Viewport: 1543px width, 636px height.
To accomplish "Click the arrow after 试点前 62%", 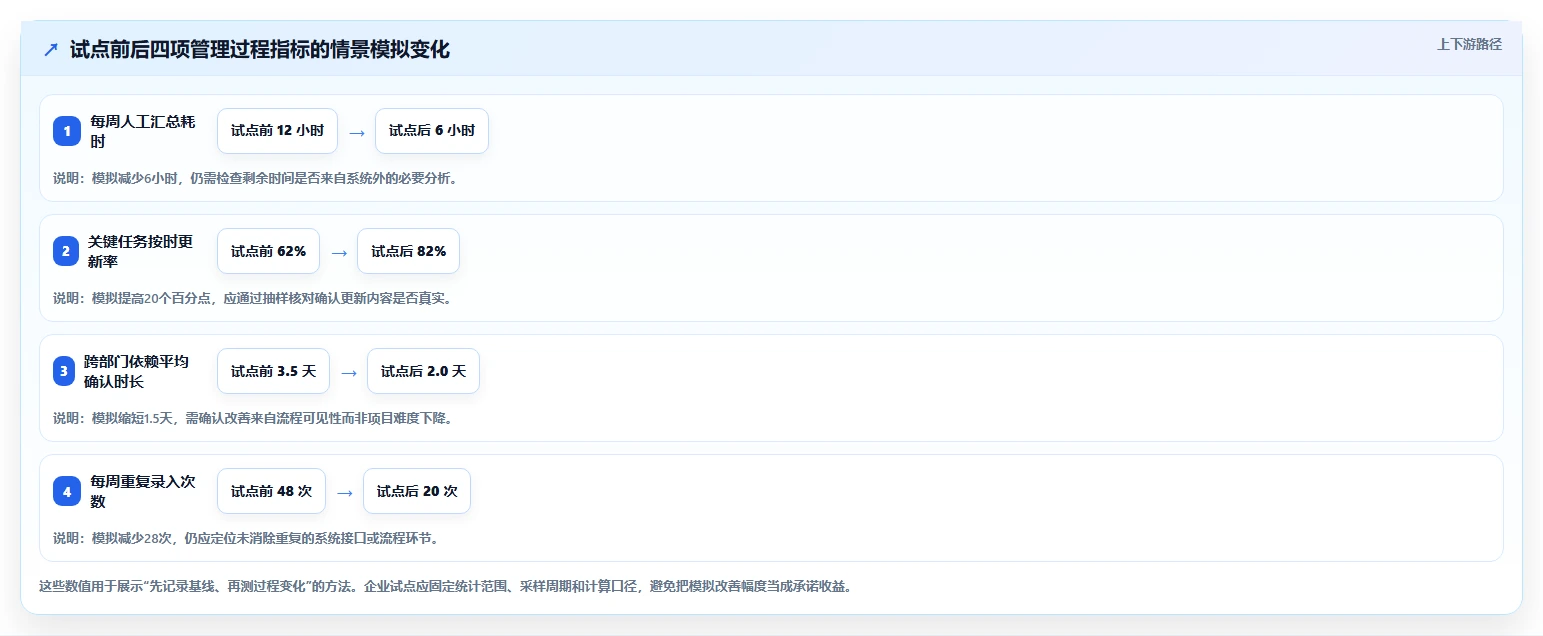I will [338, 252].
